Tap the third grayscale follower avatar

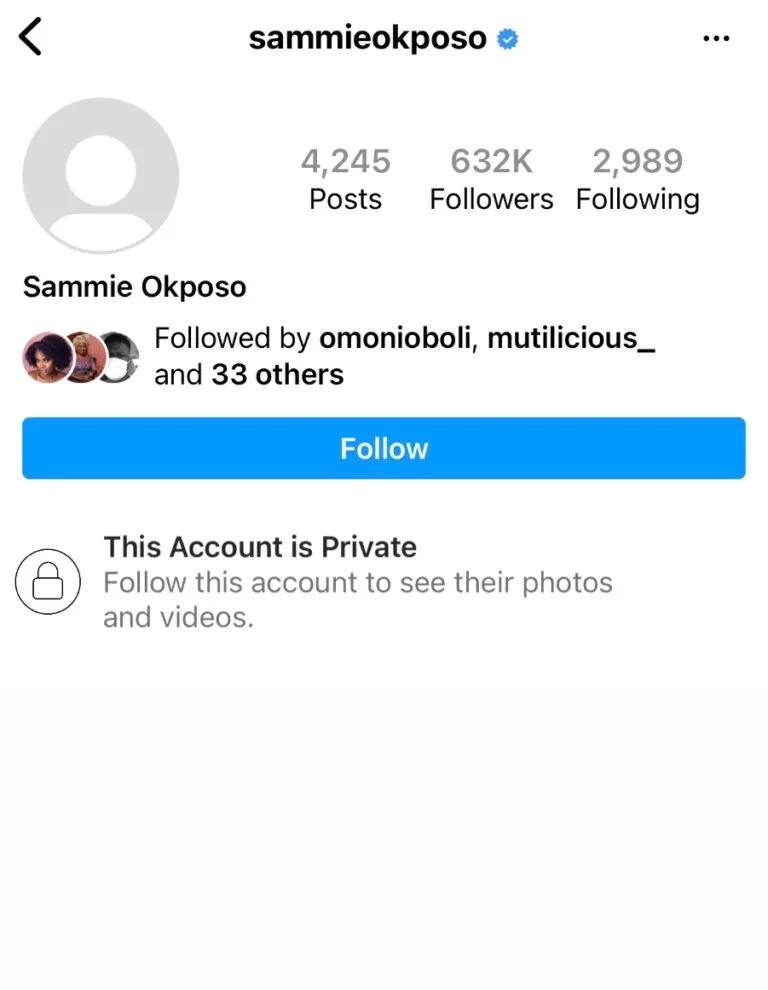[x=122, y=356]
